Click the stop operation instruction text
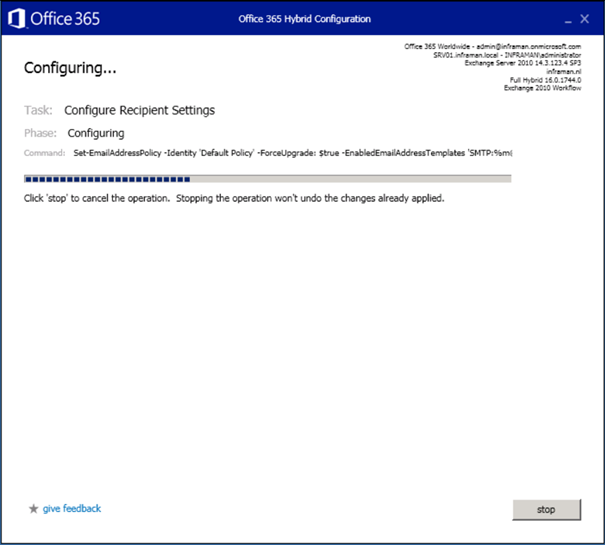The image size is (605, 545). [233, 198]
